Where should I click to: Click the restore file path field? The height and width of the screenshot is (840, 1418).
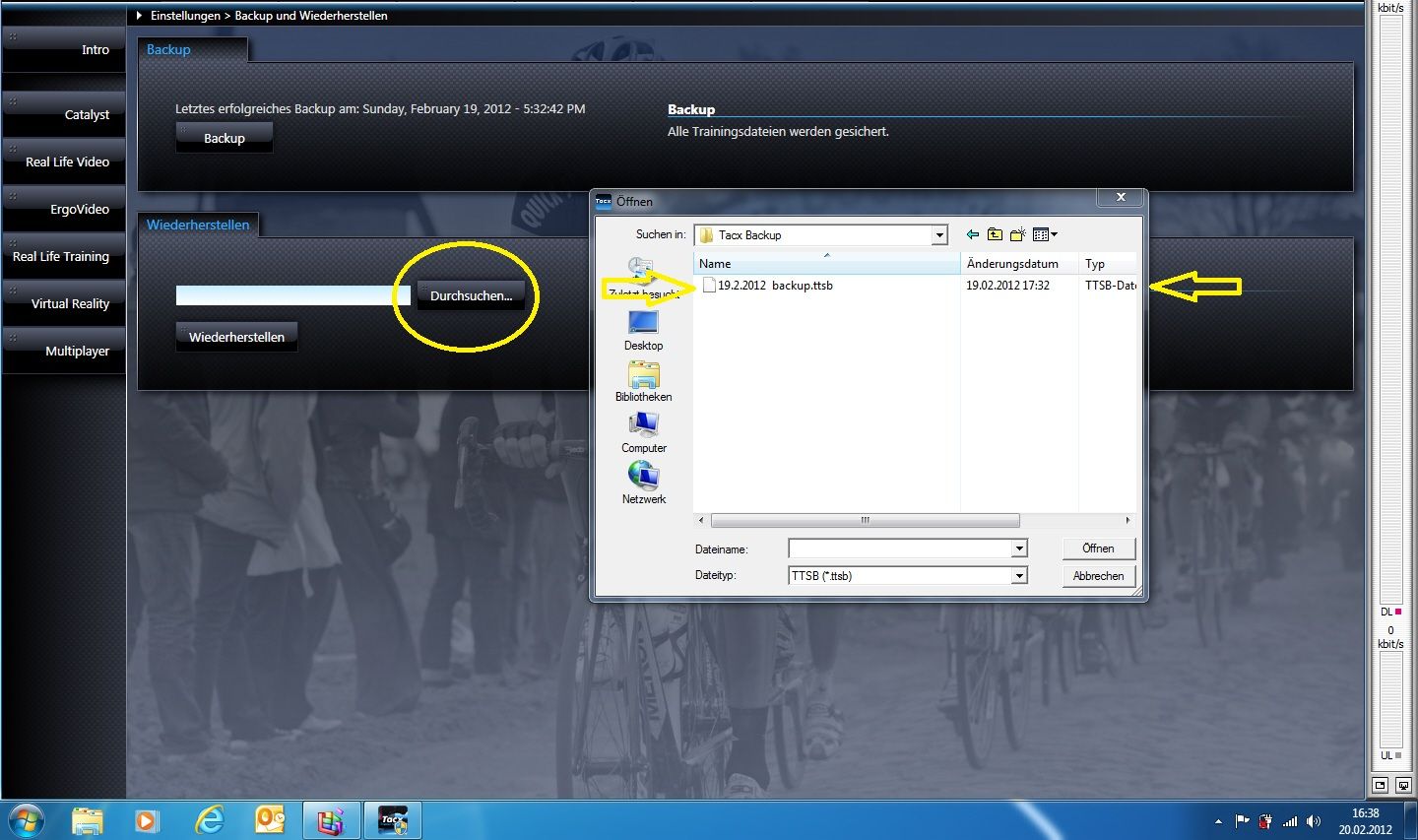click(293, 295)
